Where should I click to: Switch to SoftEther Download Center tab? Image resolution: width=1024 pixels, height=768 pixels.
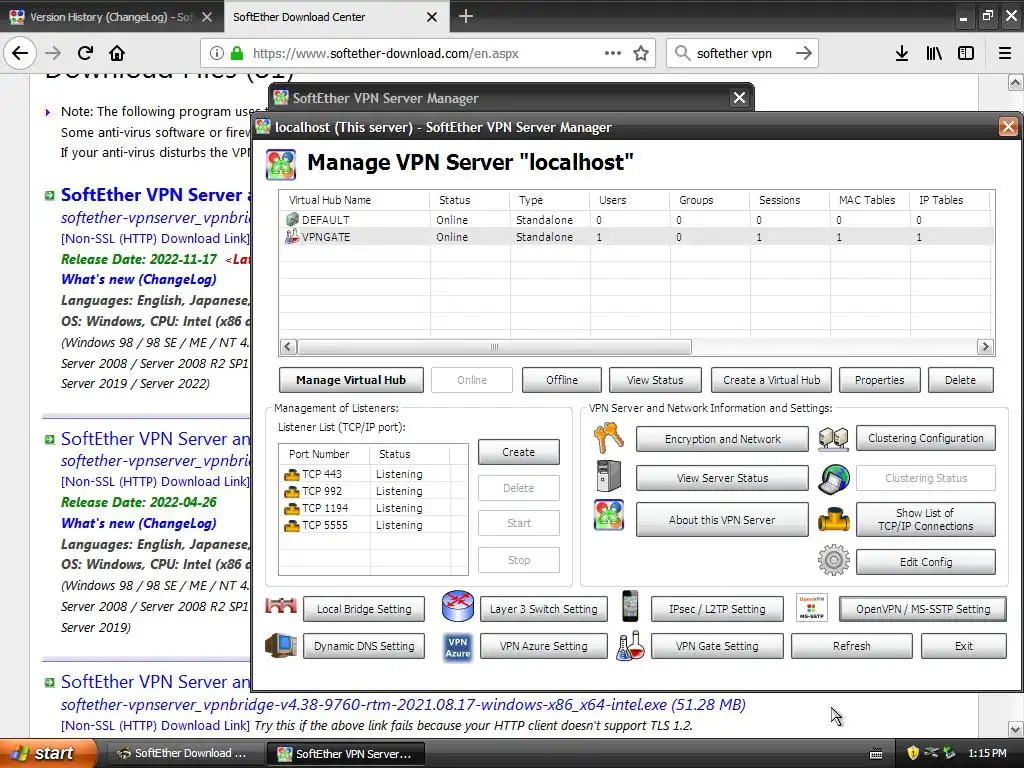[334, 17]
